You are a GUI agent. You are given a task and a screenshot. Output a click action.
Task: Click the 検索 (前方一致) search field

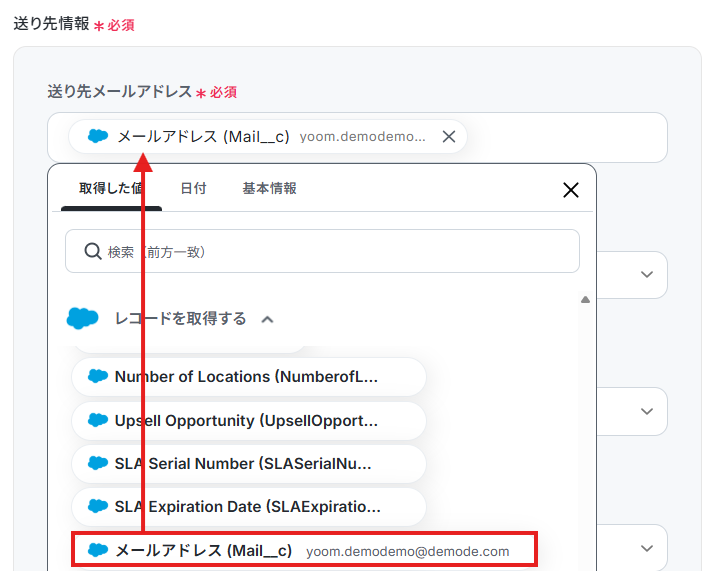coord(322,251)
